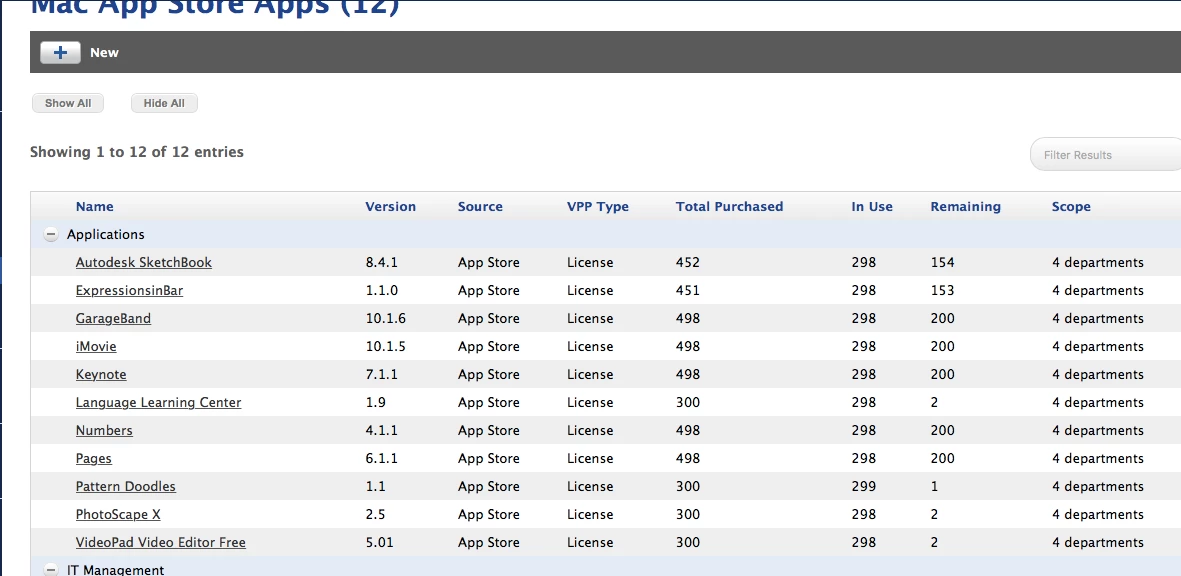Sort by In Use column header

872,206
